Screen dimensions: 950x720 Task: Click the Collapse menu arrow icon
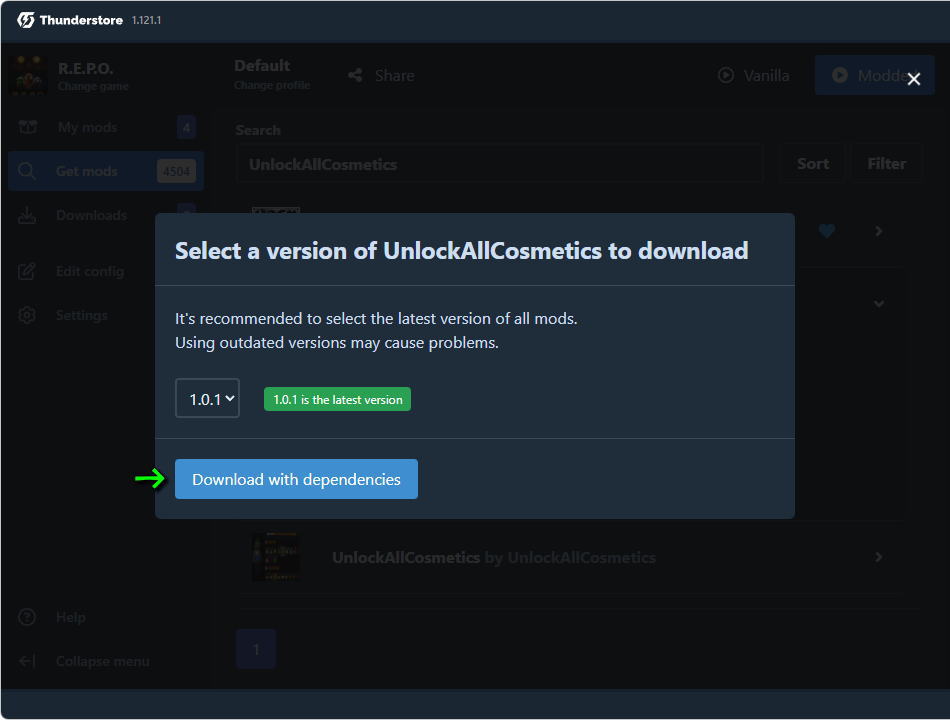pos(27,661)
